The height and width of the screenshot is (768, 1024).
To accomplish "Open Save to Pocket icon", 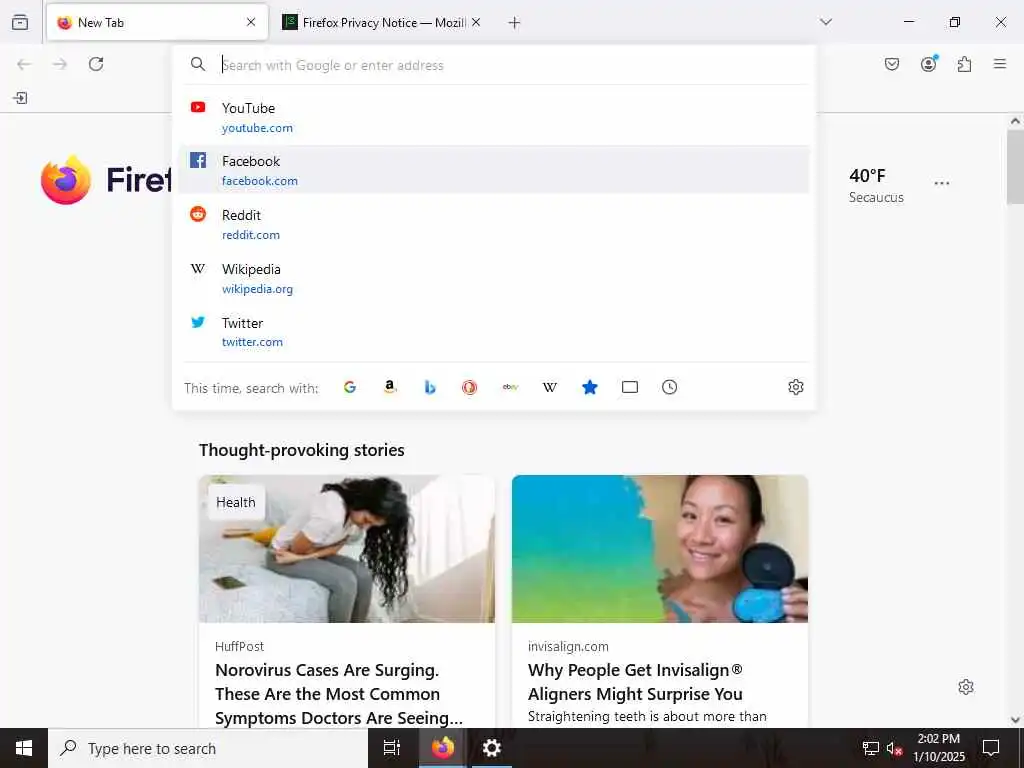I will [x=892, y=64].
